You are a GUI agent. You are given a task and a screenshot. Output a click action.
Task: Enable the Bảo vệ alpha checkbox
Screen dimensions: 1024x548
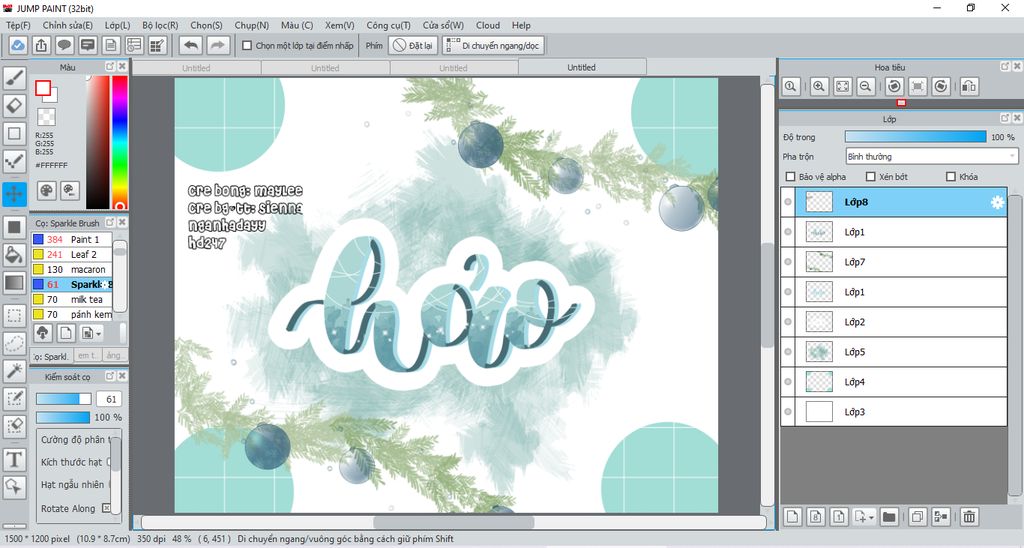790,176
